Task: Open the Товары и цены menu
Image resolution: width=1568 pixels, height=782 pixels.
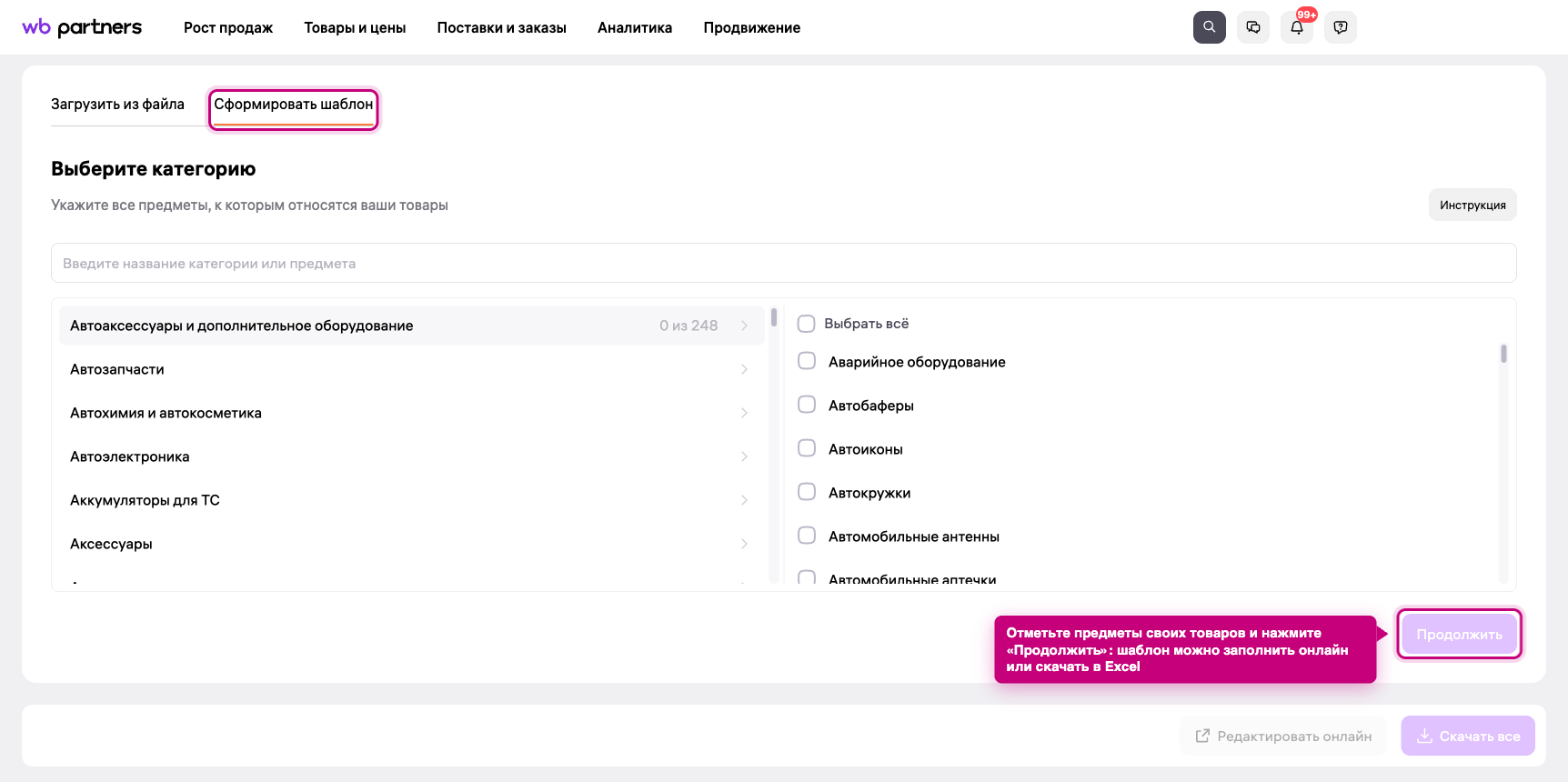Action: (355, 27)
